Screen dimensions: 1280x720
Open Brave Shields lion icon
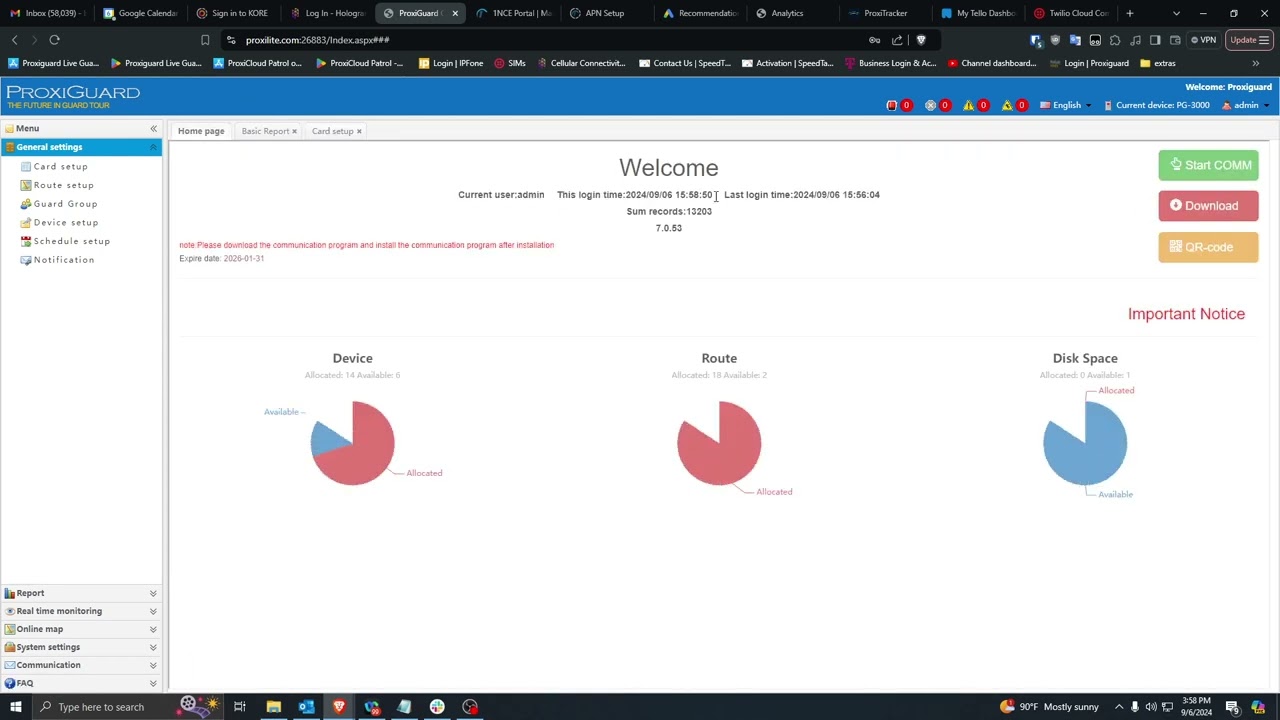pyautogui.click(x=921, y=40)
